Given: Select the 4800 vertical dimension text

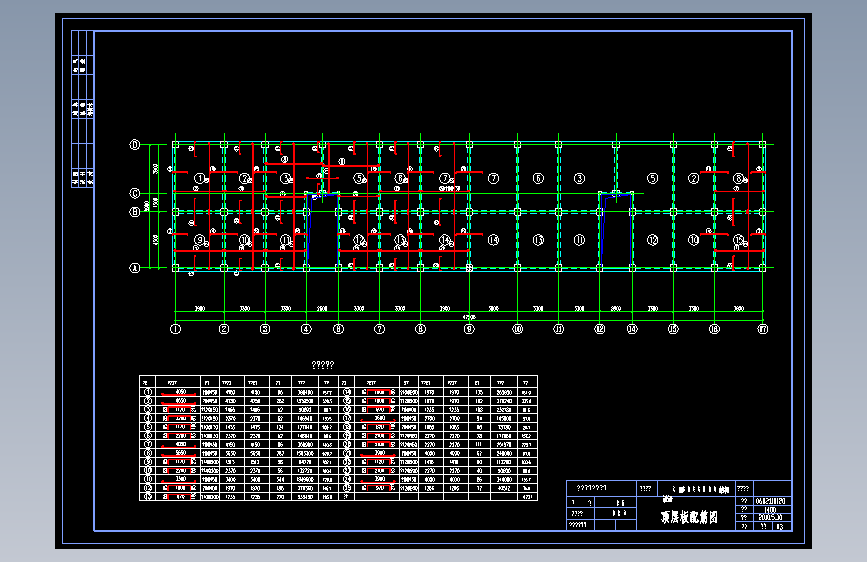Looking at the screenshot, I should pos(156,240).
